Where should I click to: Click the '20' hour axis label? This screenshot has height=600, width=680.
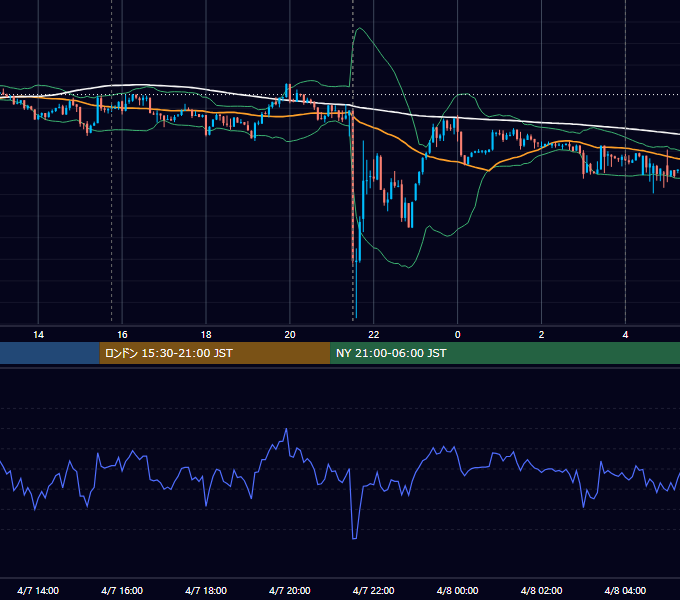coord(290,335)
